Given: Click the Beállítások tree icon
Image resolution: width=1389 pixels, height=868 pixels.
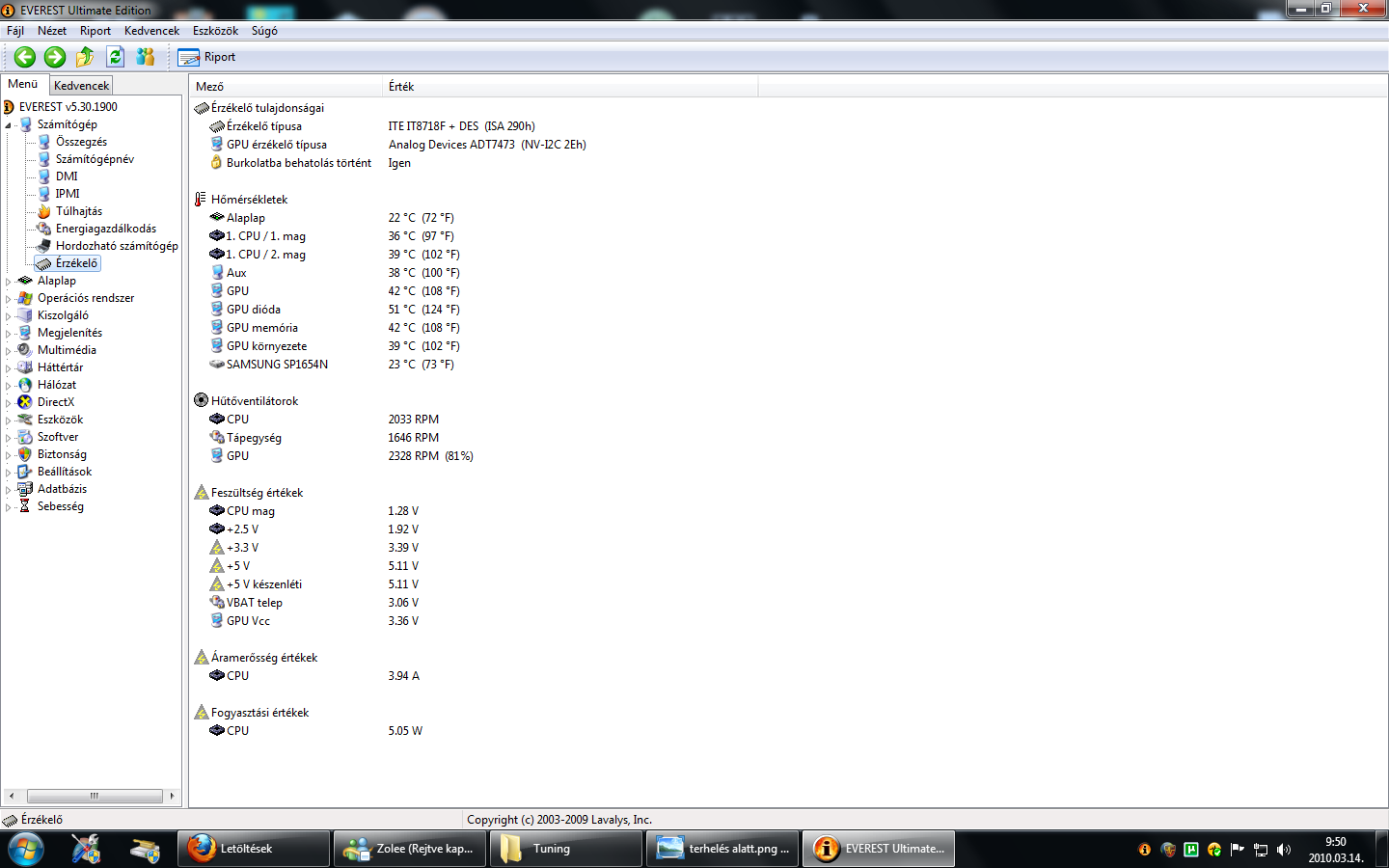Looking at the screenshot, I should [x=25, y=472].
